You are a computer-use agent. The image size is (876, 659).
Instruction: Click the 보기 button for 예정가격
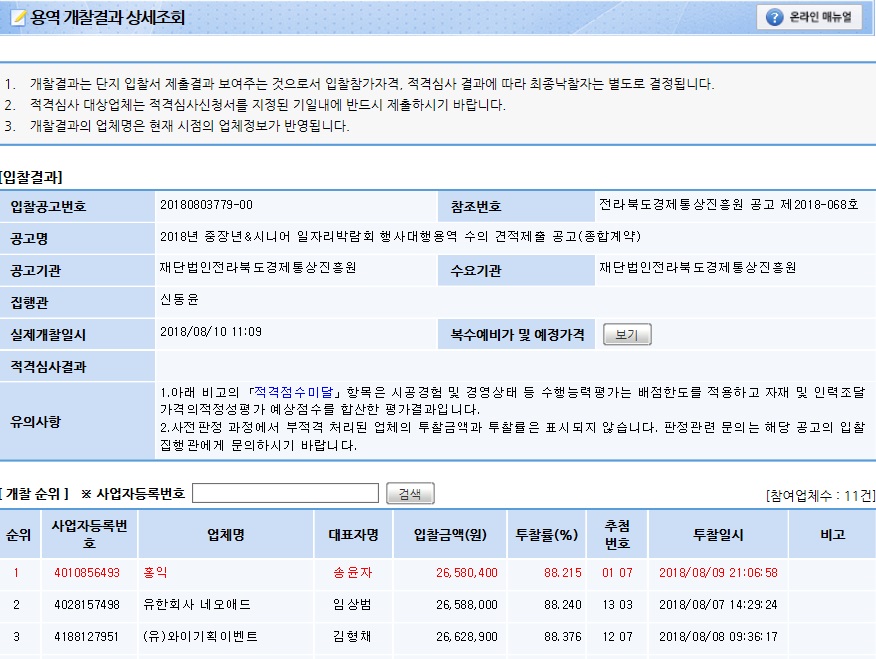[x=627, y=335]
